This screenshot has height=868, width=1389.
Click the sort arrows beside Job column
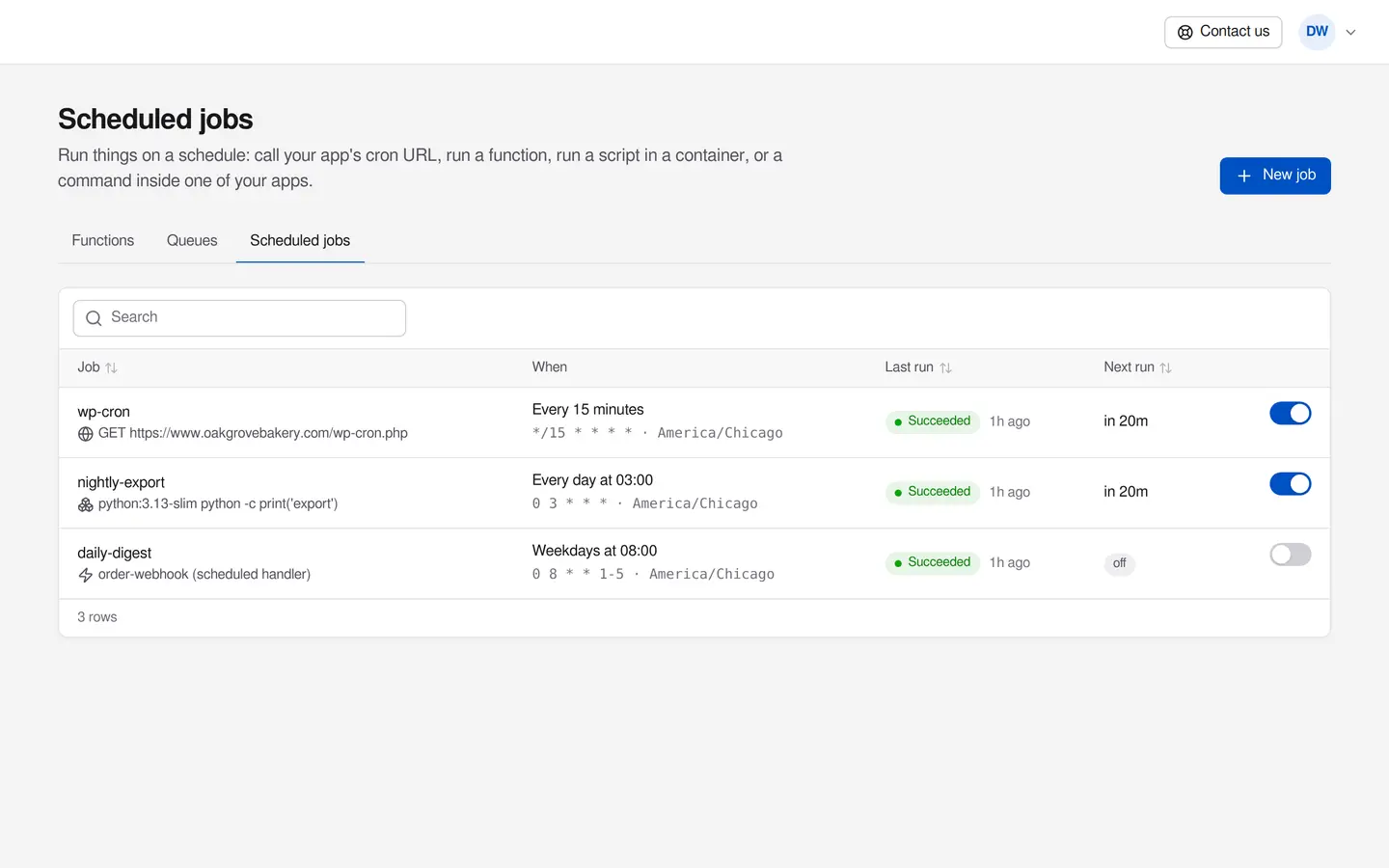tap(111, 367)
